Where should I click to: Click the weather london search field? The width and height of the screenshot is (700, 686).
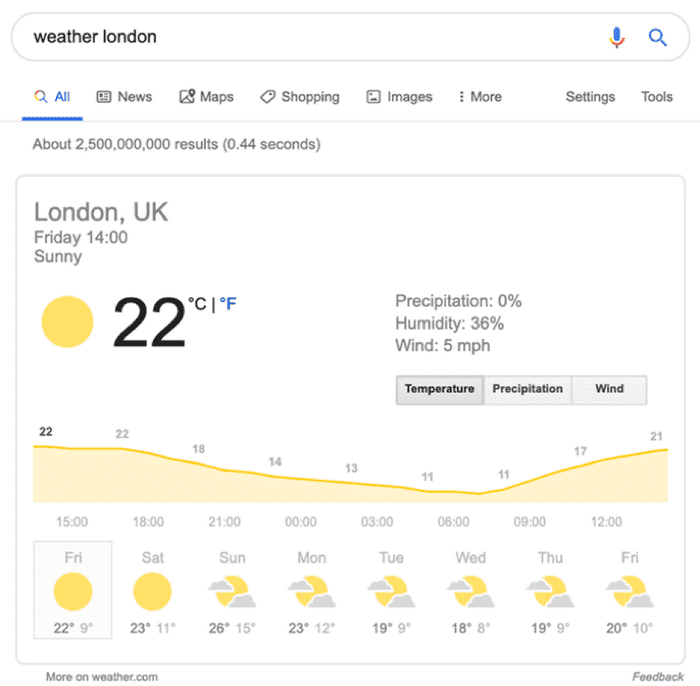click(312, 37)
